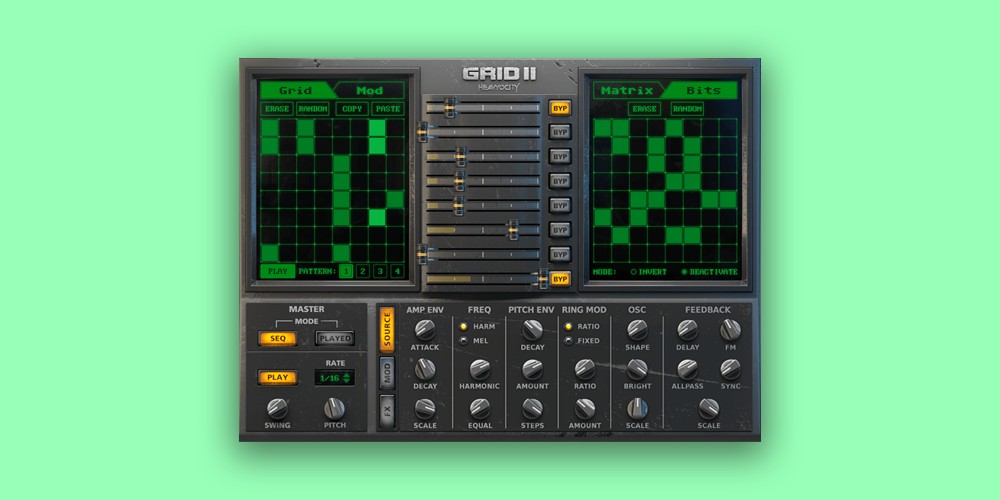Click ERASE in the Grid panel
The width and height of the screenshot is (1000, 500).
[x=277, y=109]
